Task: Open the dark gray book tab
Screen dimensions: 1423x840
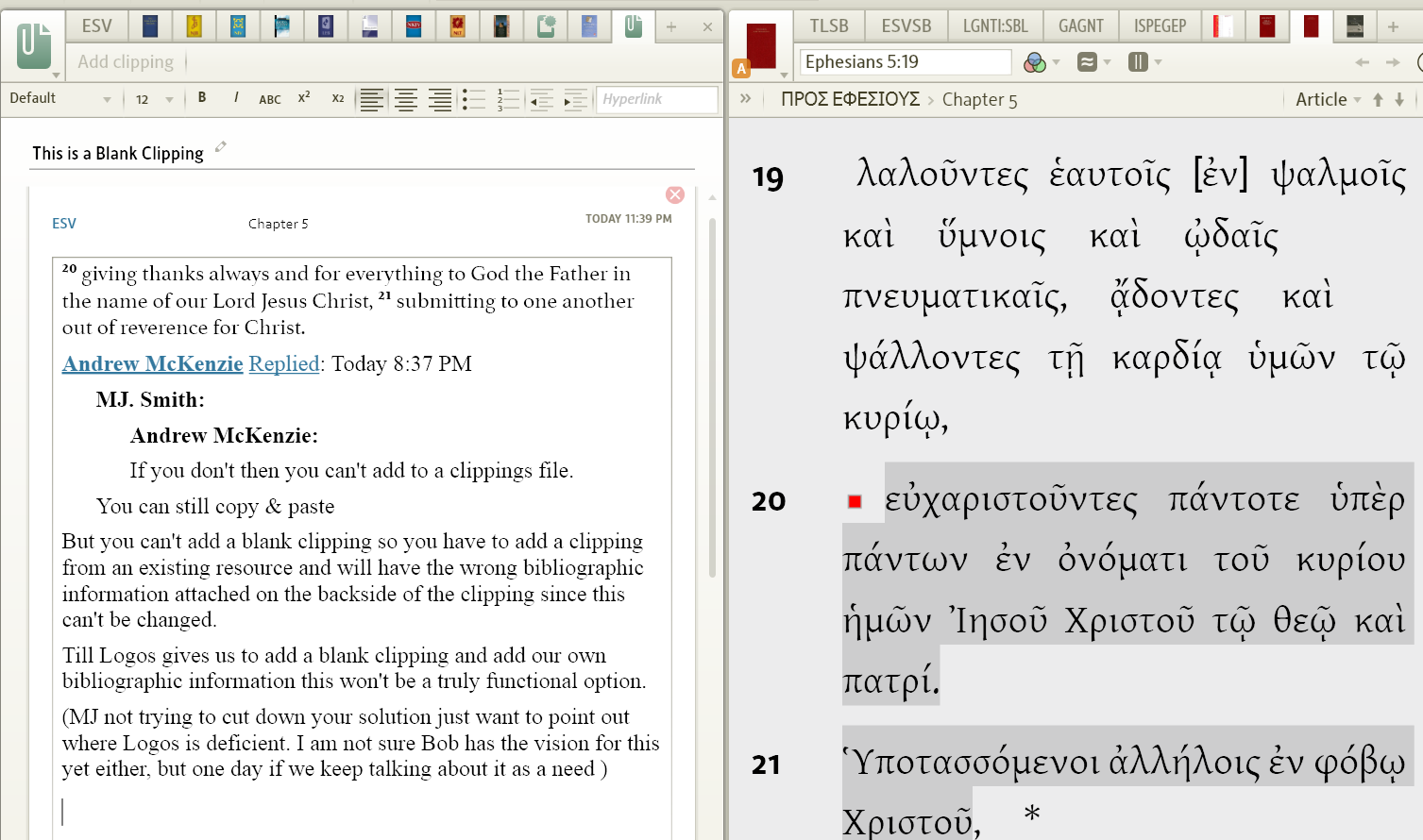Action: click(1355, 26)
